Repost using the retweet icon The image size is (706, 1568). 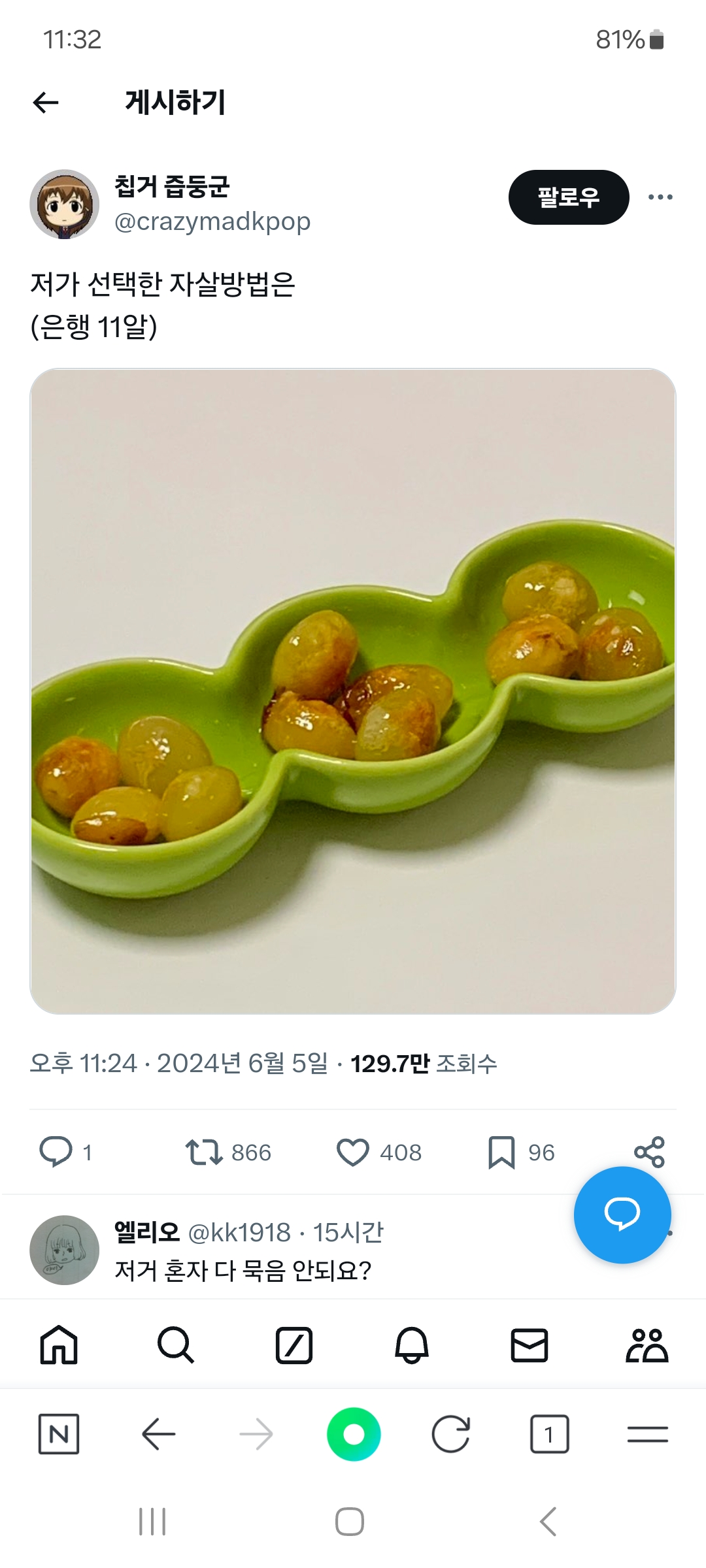click(x=204, y=1152)
